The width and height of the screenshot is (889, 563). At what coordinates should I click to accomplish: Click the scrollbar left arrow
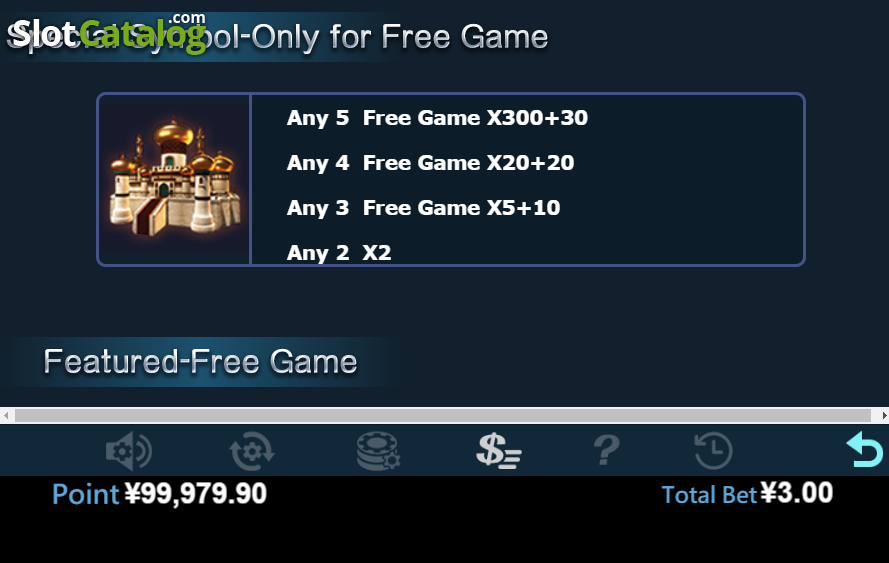(x=6, y=416)
